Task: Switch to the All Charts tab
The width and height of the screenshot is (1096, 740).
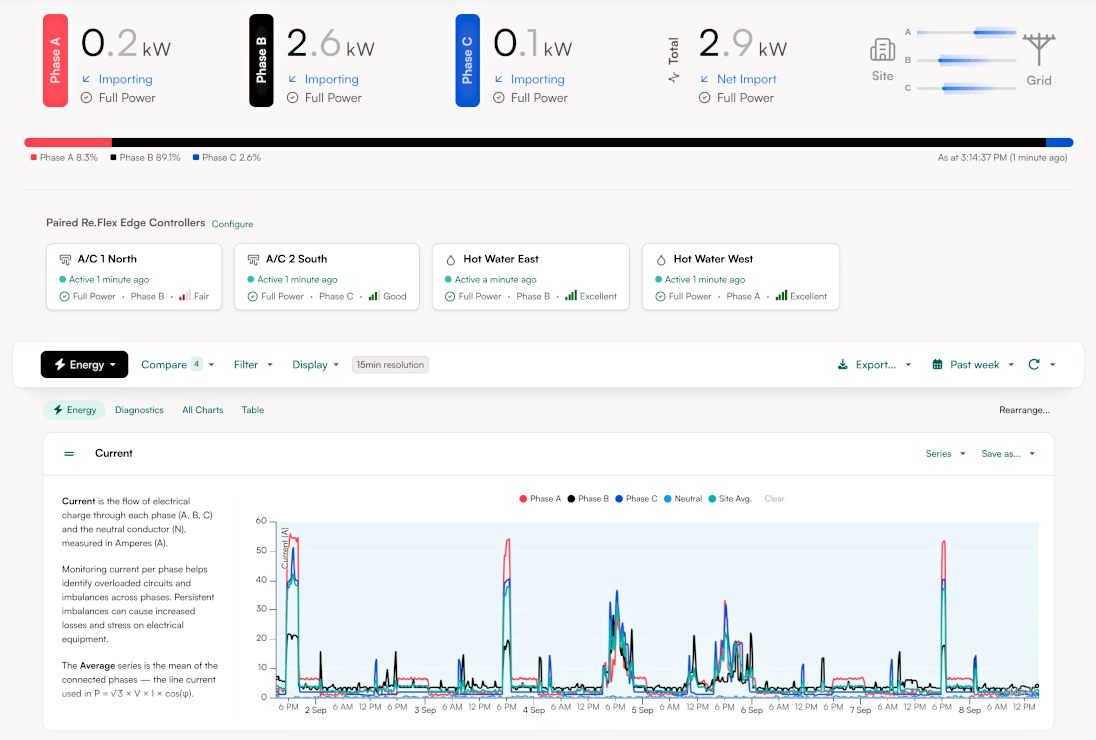Action: (203, 410)
